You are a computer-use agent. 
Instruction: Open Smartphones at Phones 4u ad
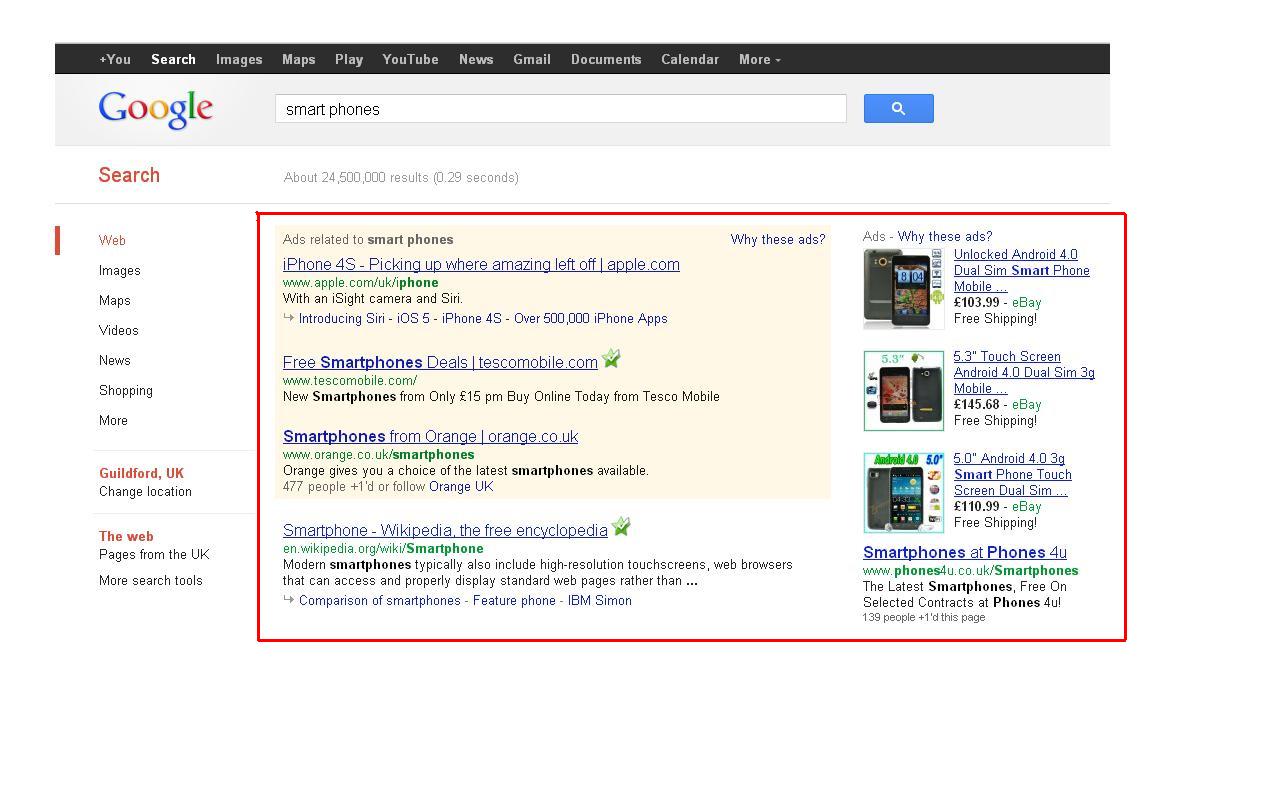tap(964, 552)
